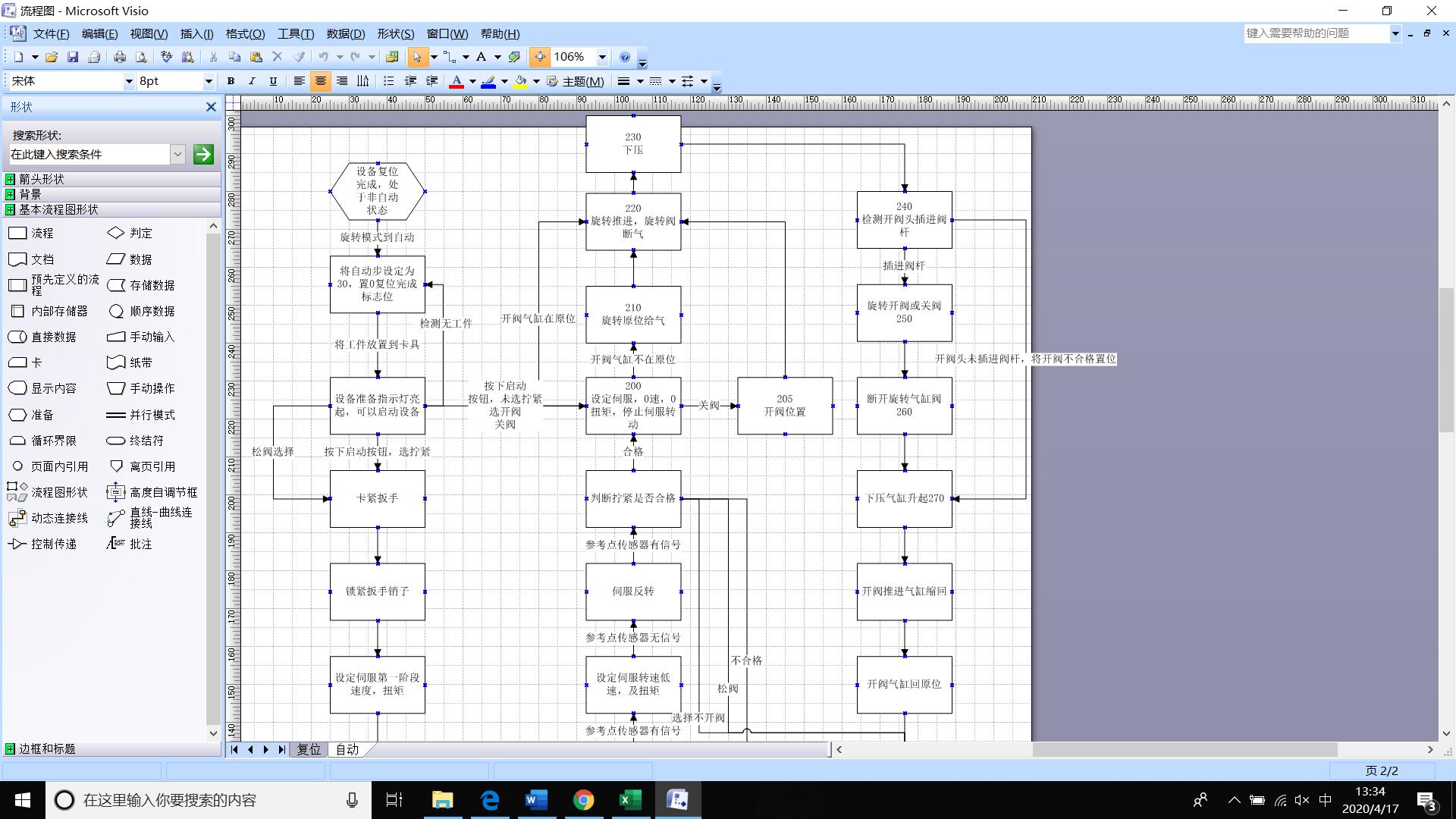
Task: Open the 形状(S) menu
Action: tap(395, 34)
